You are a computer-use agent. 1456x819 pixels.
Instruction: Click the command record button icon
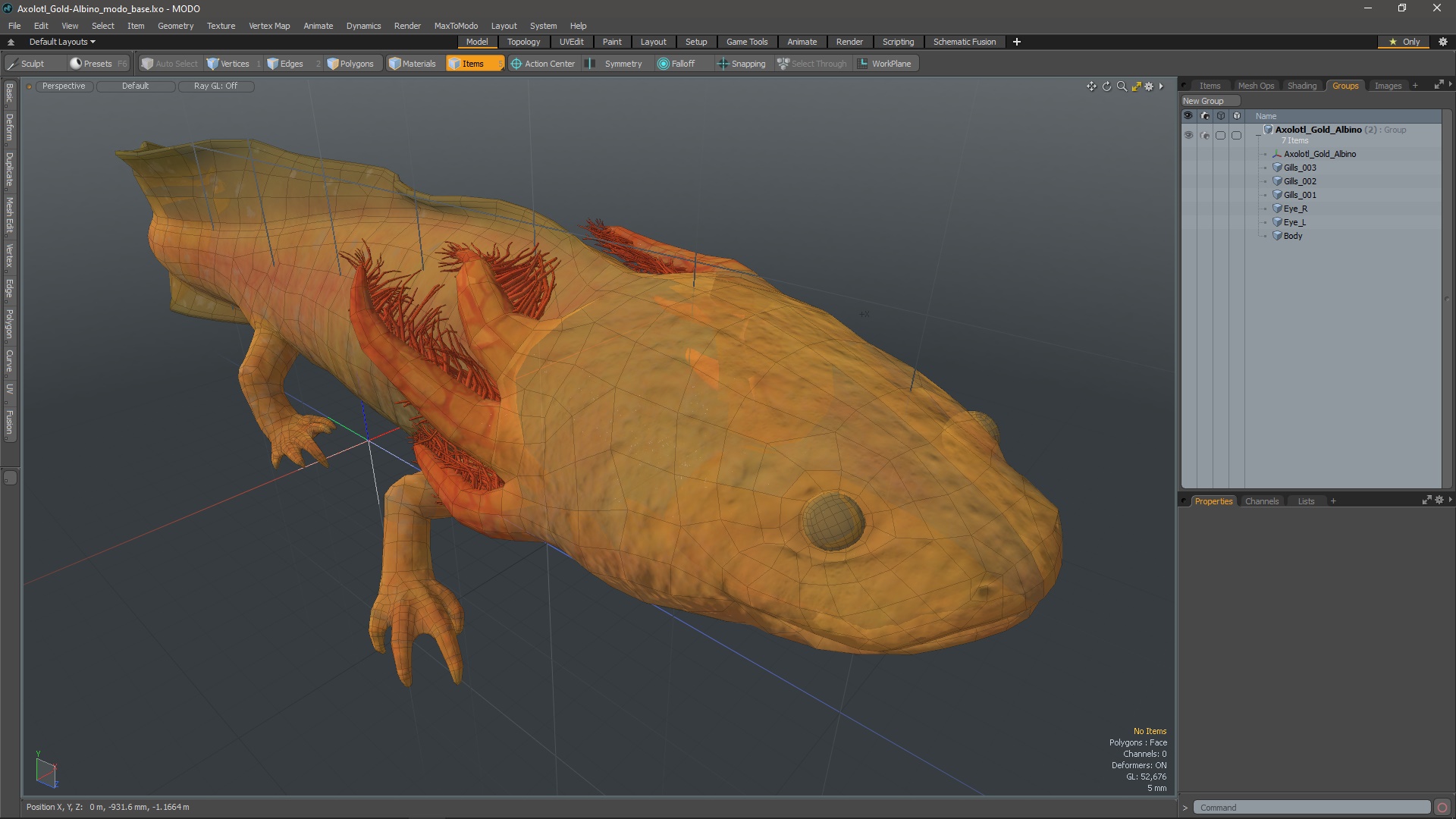click(x=1442, y=808)
